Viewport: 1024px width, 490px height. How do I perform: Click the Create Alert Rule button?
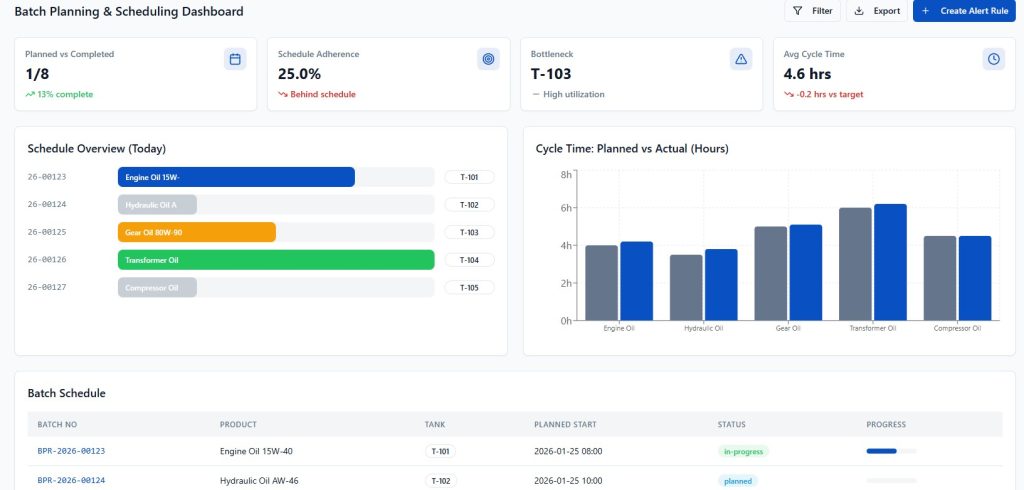[965, 11]
